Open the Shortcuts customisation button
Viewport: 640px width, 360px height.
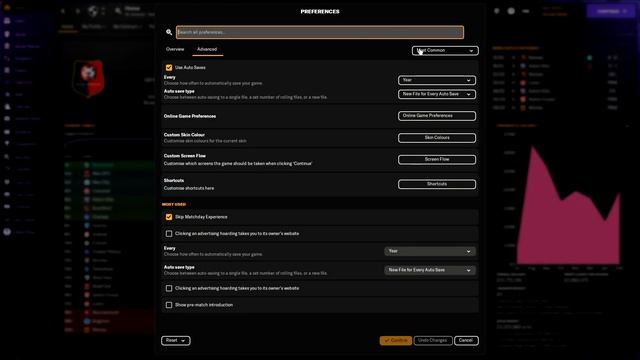point(437,184)
